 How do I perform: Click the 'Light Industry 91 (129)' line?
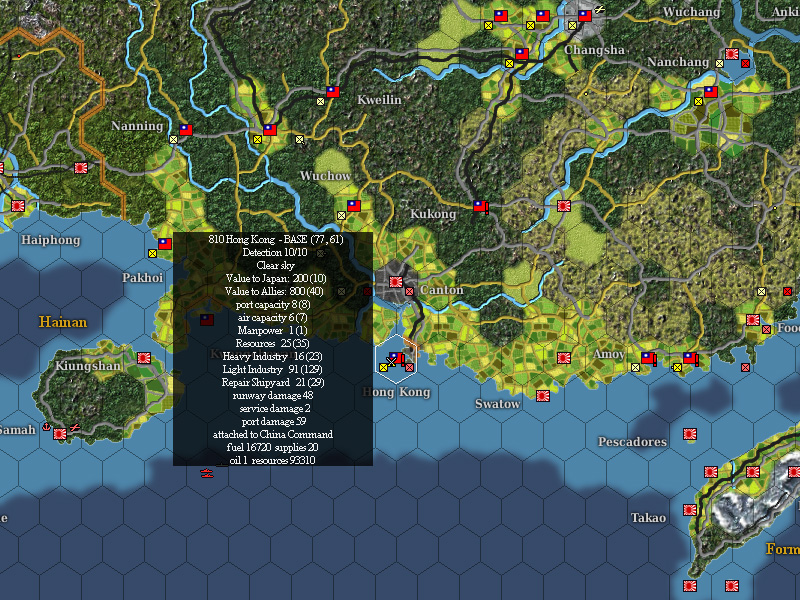click(x=272, y=369)
